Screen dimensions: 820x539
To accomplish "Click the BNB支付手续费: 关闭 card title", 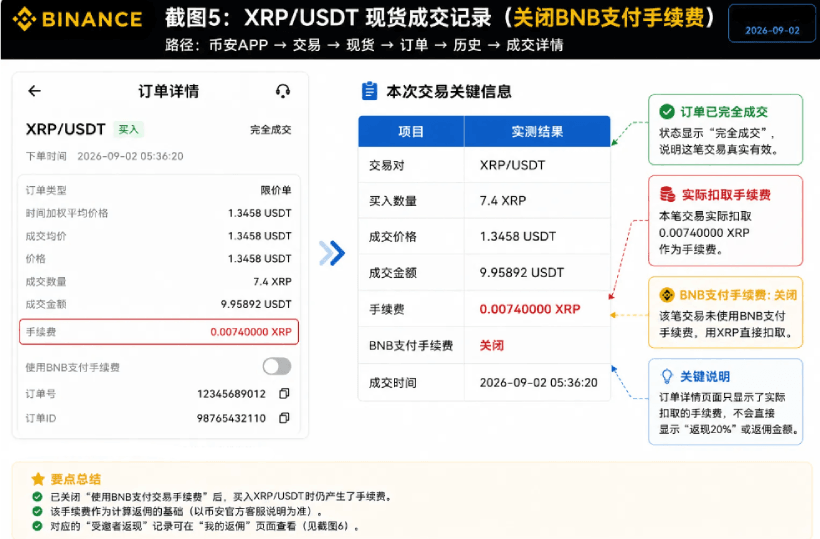I will tap(738, 295).
